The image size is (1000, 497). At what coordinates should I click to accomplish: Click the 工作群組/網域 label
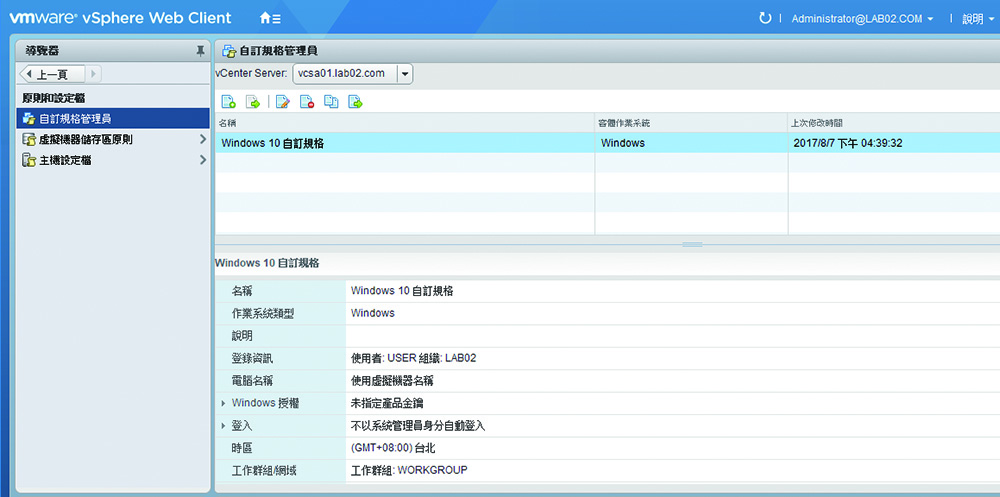point(264,470)
